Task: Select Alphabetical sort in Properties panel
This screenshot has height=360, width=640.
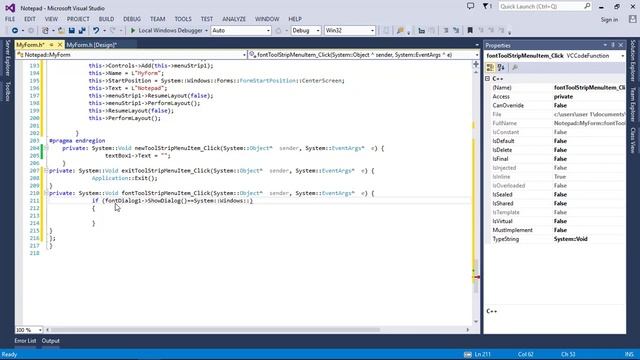Action: pos(501,68)
